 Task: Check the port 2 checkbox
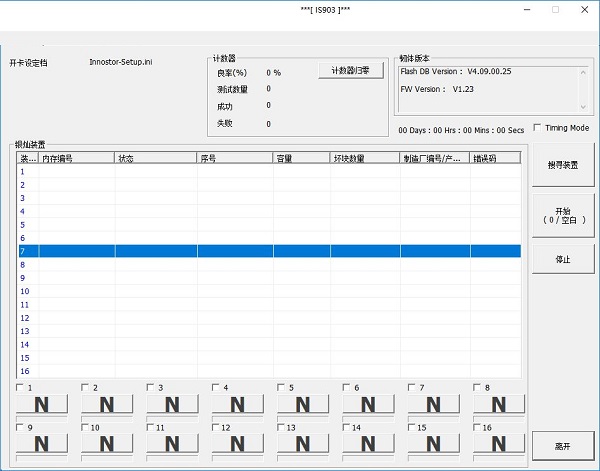85,387
